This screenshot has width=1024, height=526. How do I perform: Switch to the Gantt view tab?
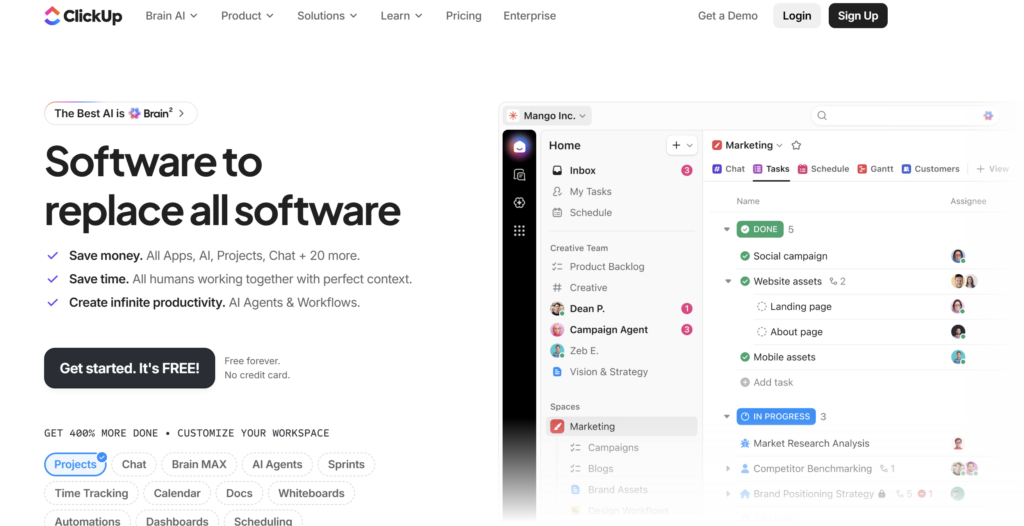(875, 169)
